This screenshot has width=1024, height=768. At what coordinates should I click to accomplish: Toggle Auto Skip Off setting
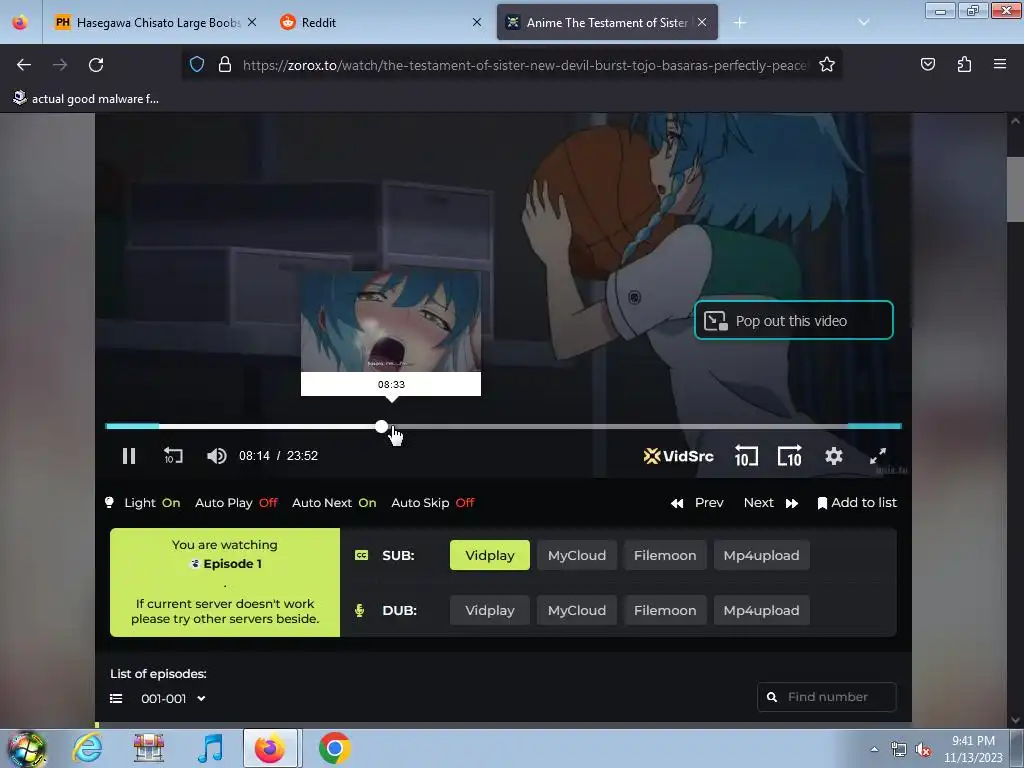[x=433, y=503]
